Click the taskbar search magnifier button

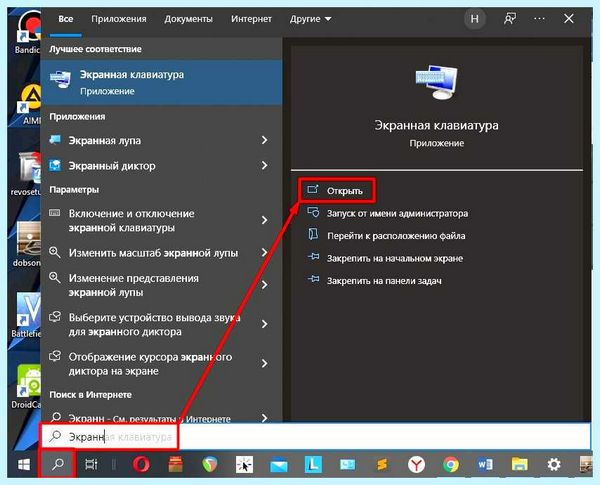pos(58,464)
